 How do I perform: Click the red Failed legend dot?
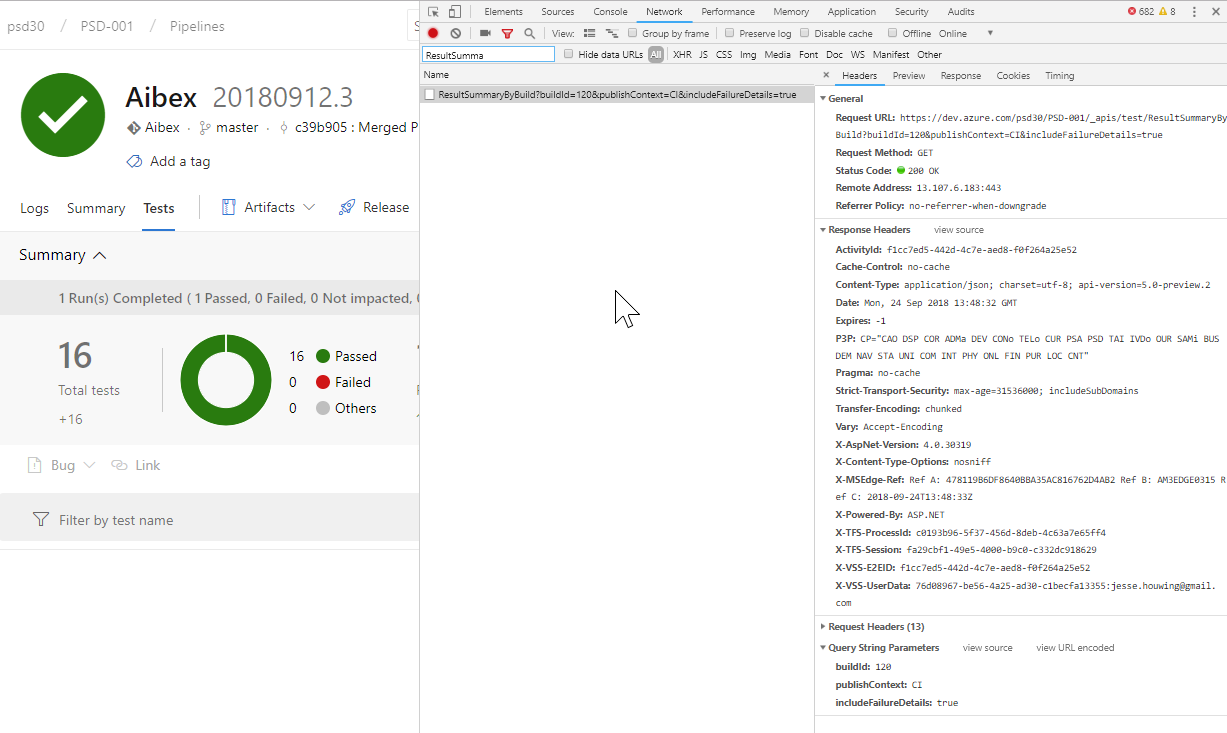click(x=323, y=382)
